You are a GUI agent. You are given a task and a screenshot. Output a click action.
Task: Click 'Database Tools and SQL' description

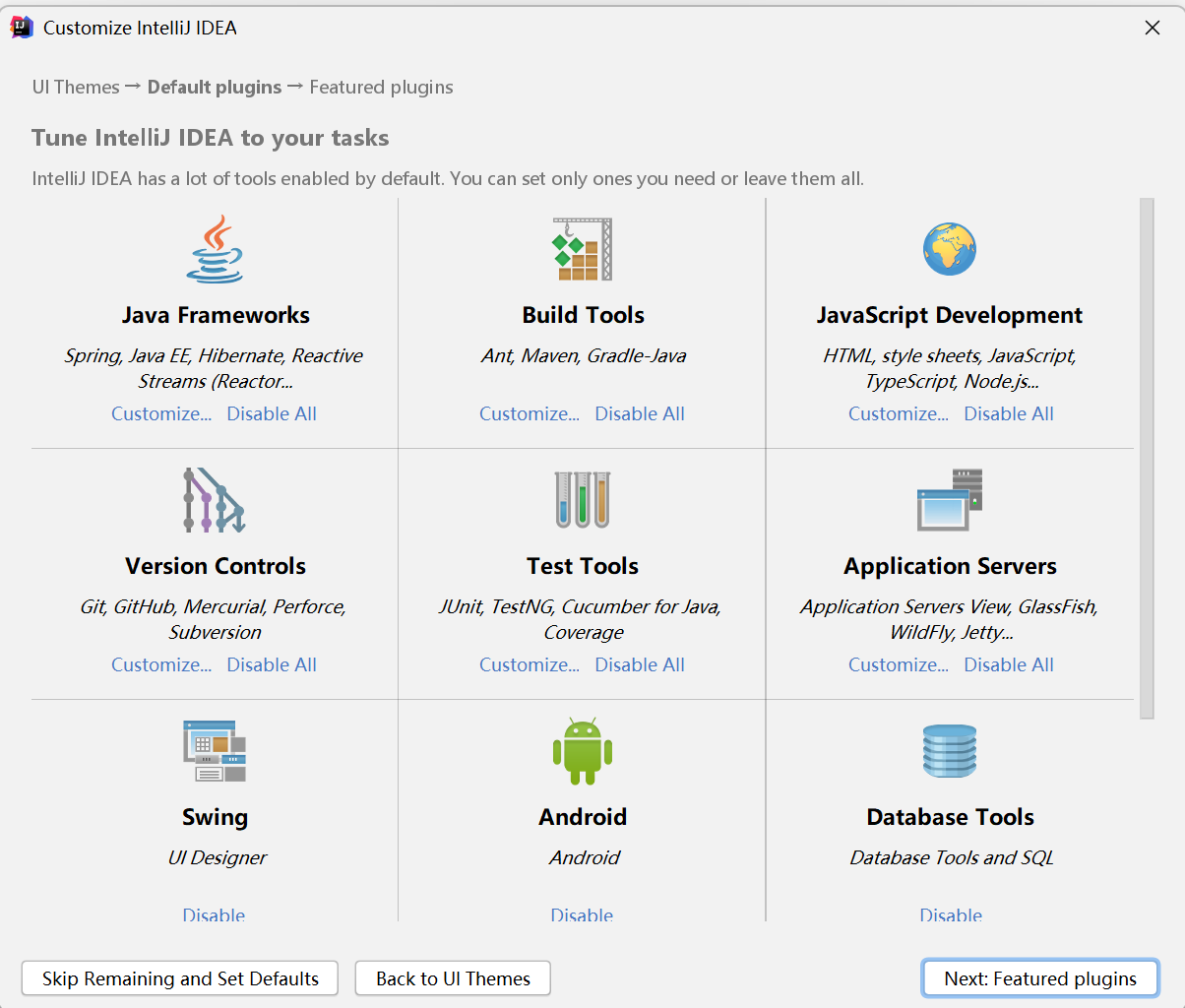coord(952,857)
